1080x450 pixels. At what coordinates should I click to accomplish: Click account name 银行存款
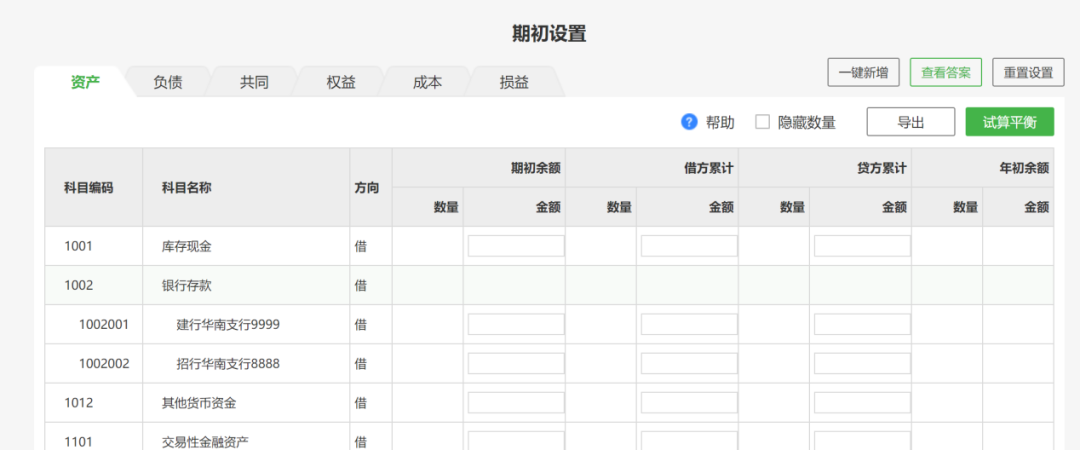click(x=187, y=285)
